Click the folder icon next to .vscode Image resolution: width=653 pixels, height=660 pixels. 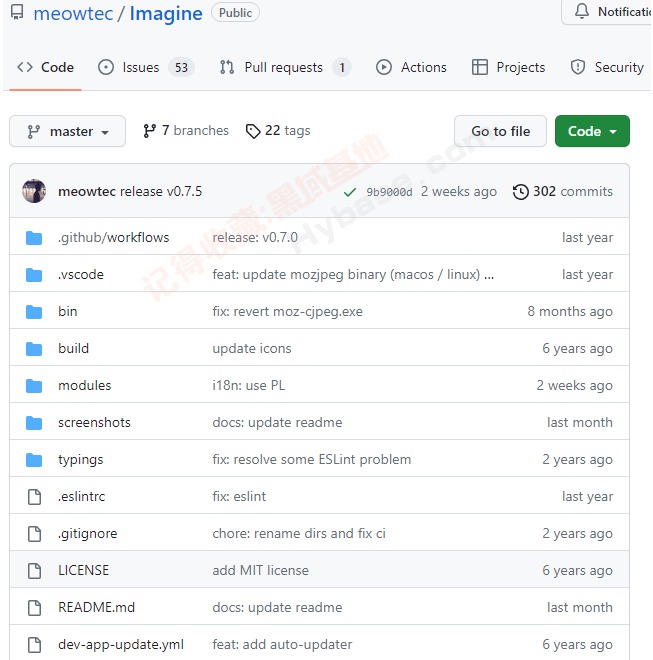tap(34, 275)
